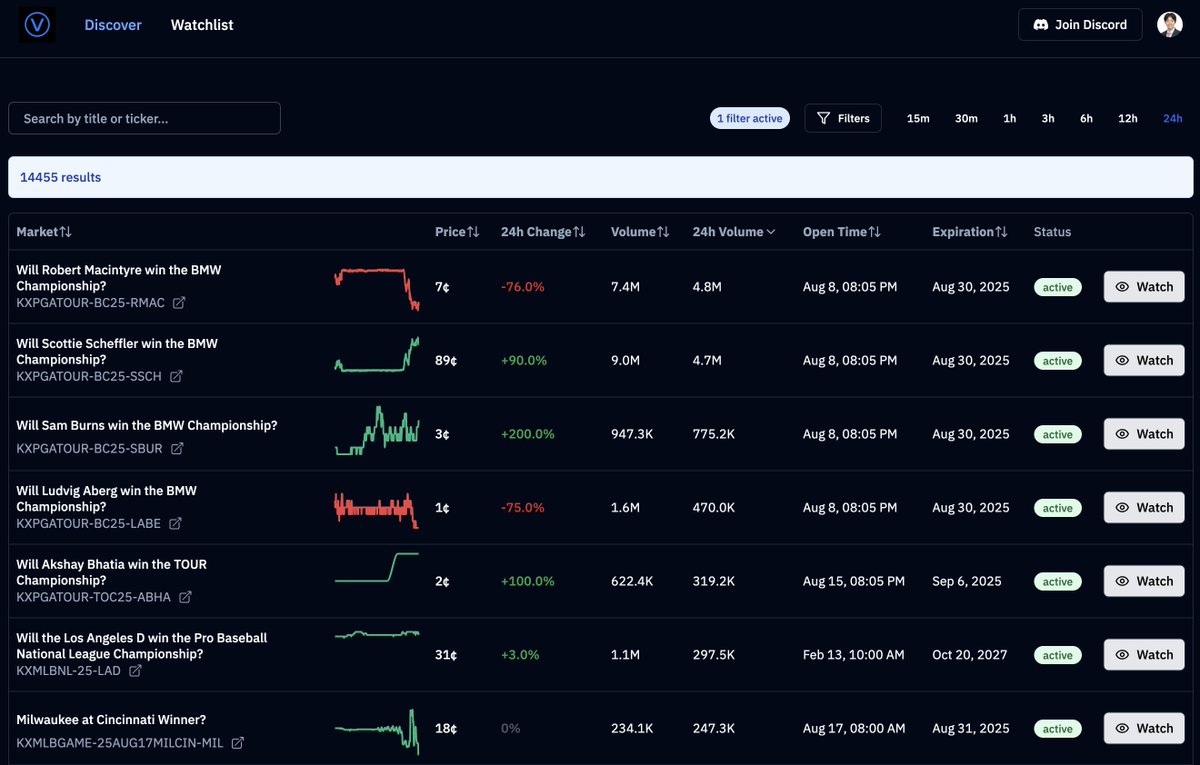
Task: Click Sam Burns price sparkline chart
Action: 376,431
